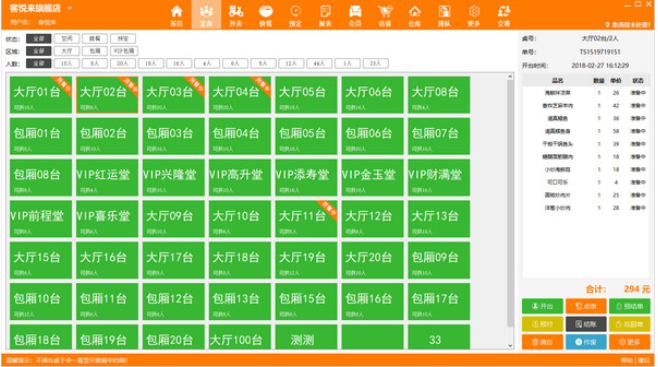Open the orange 更多 button in action panel
Screen dimensions: 658x367
pos(629,342)
